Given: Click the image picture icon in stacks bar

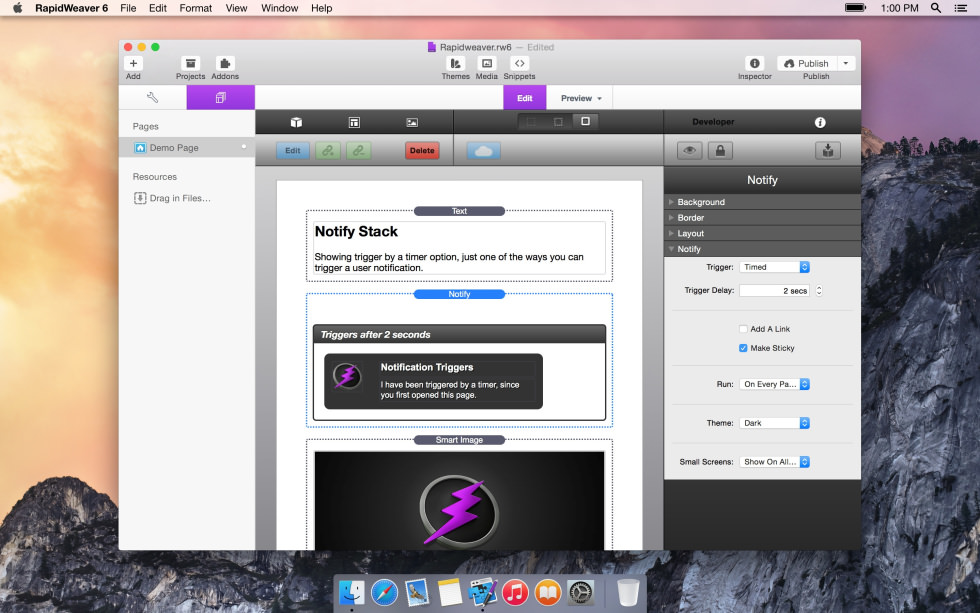Looking at the screenshot, I should point(412,122).
